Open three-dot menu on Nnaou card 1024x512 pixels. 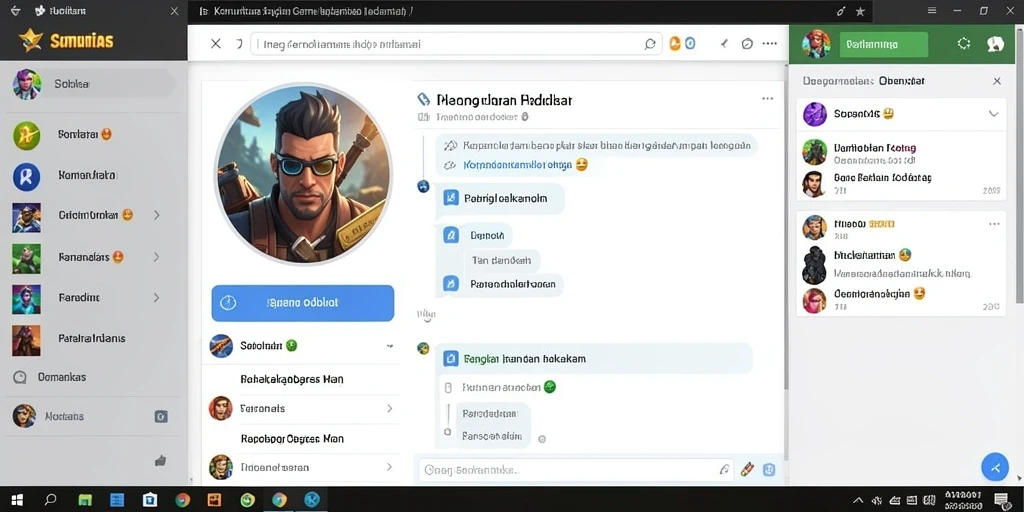point(994,224)
